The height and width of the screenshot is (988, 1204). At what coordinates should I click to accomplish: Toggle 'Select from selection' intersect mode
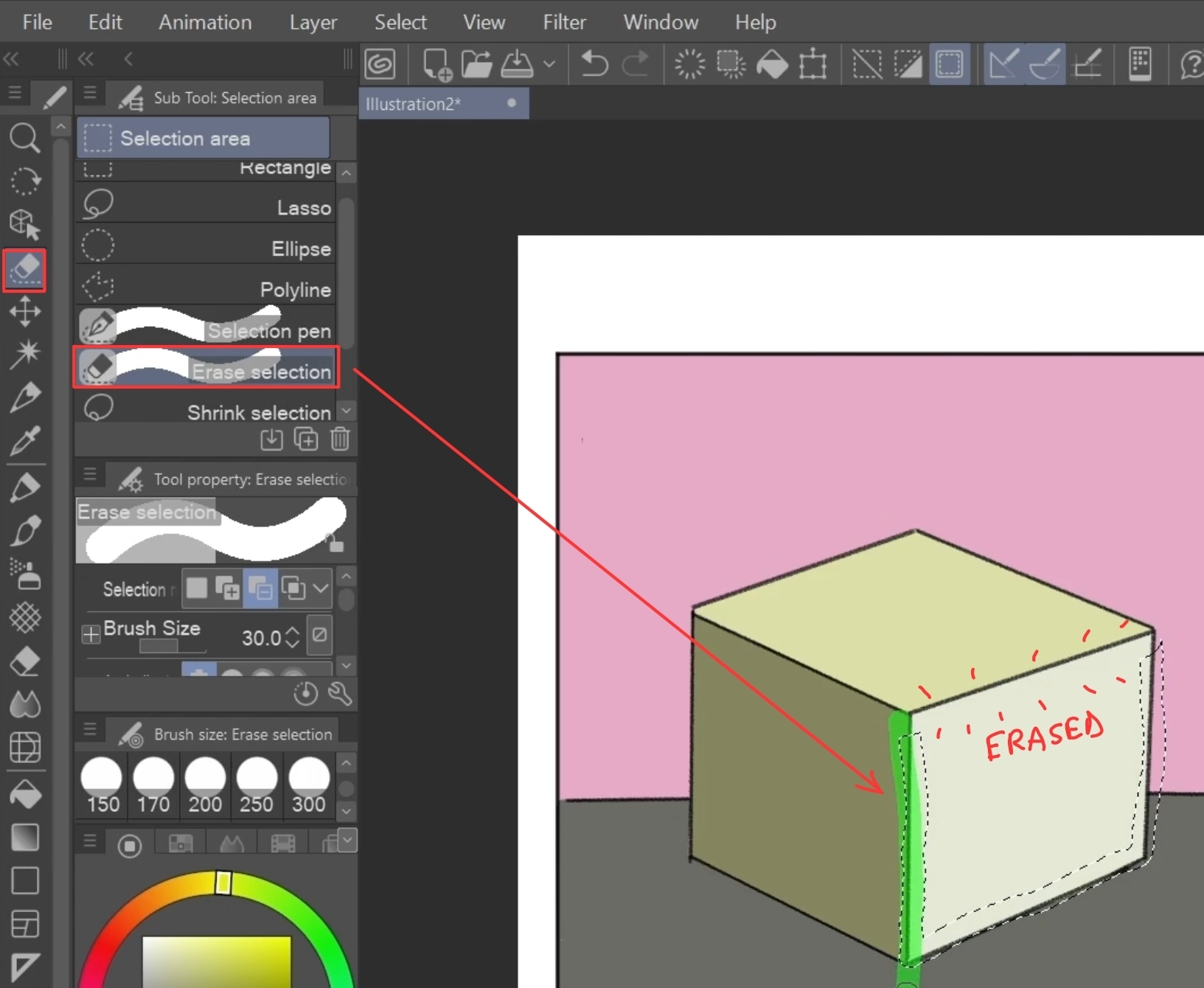293,588
